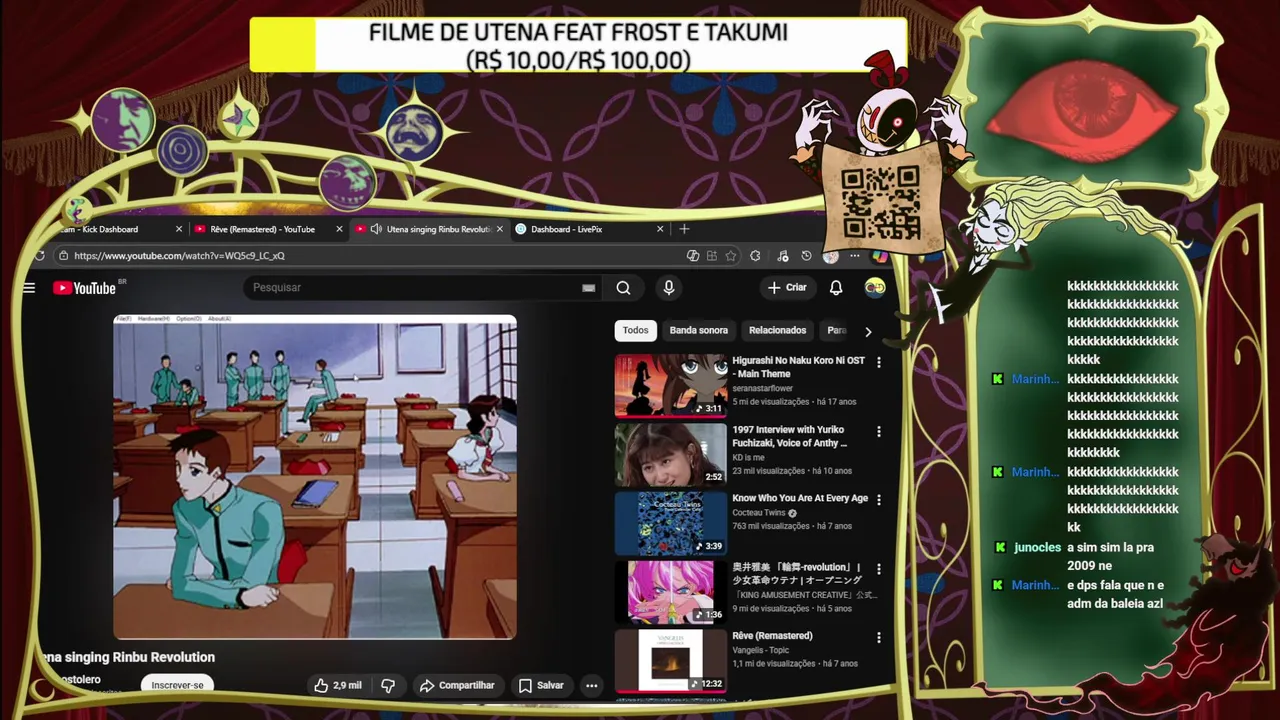
Task: Open 1997 Interview with Yuriko Fuchizaki thumbnail
Action: coord(670,454)
